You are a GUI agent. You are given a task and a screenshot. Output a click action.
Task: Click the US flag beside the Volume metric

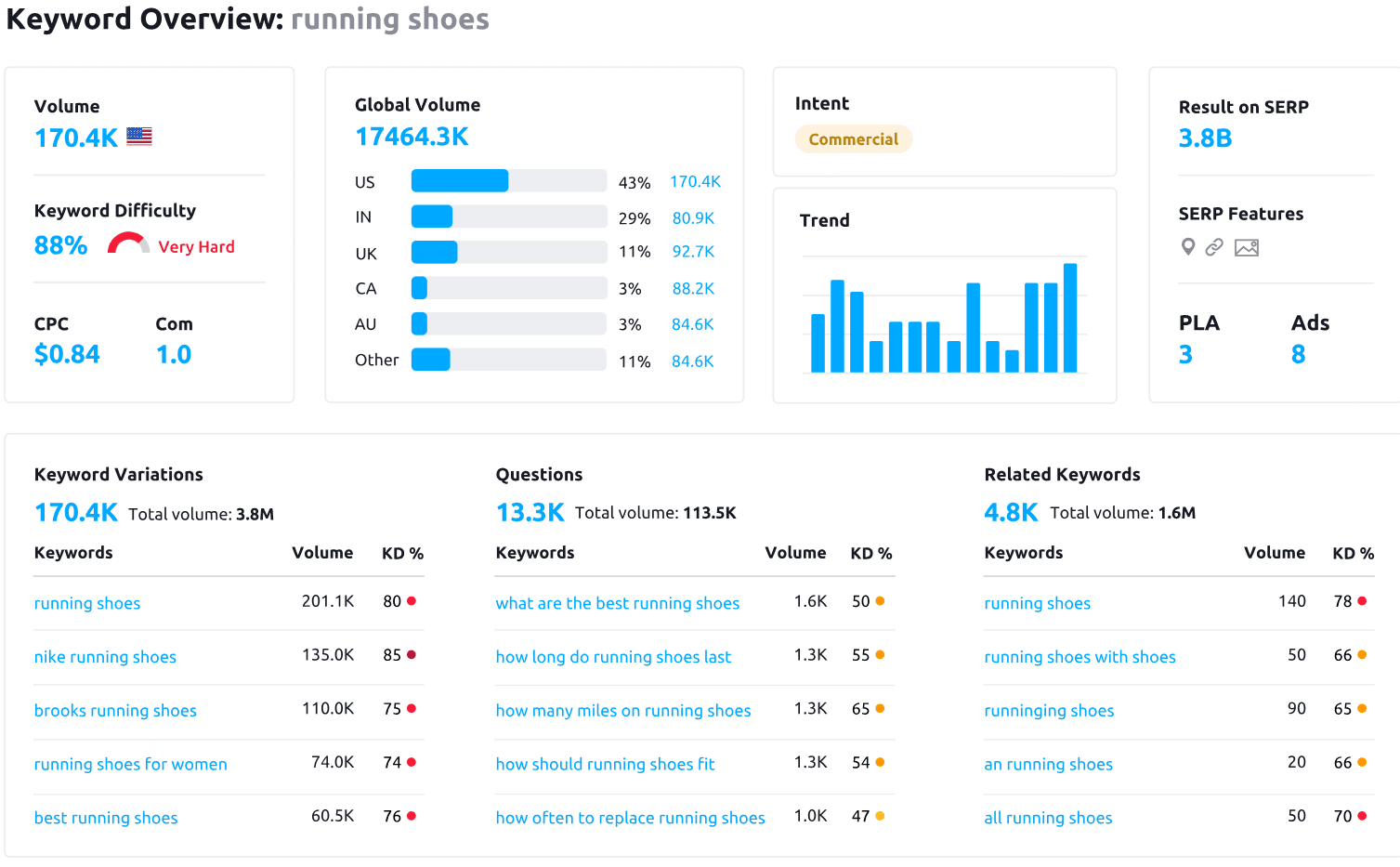coord(137,136)
